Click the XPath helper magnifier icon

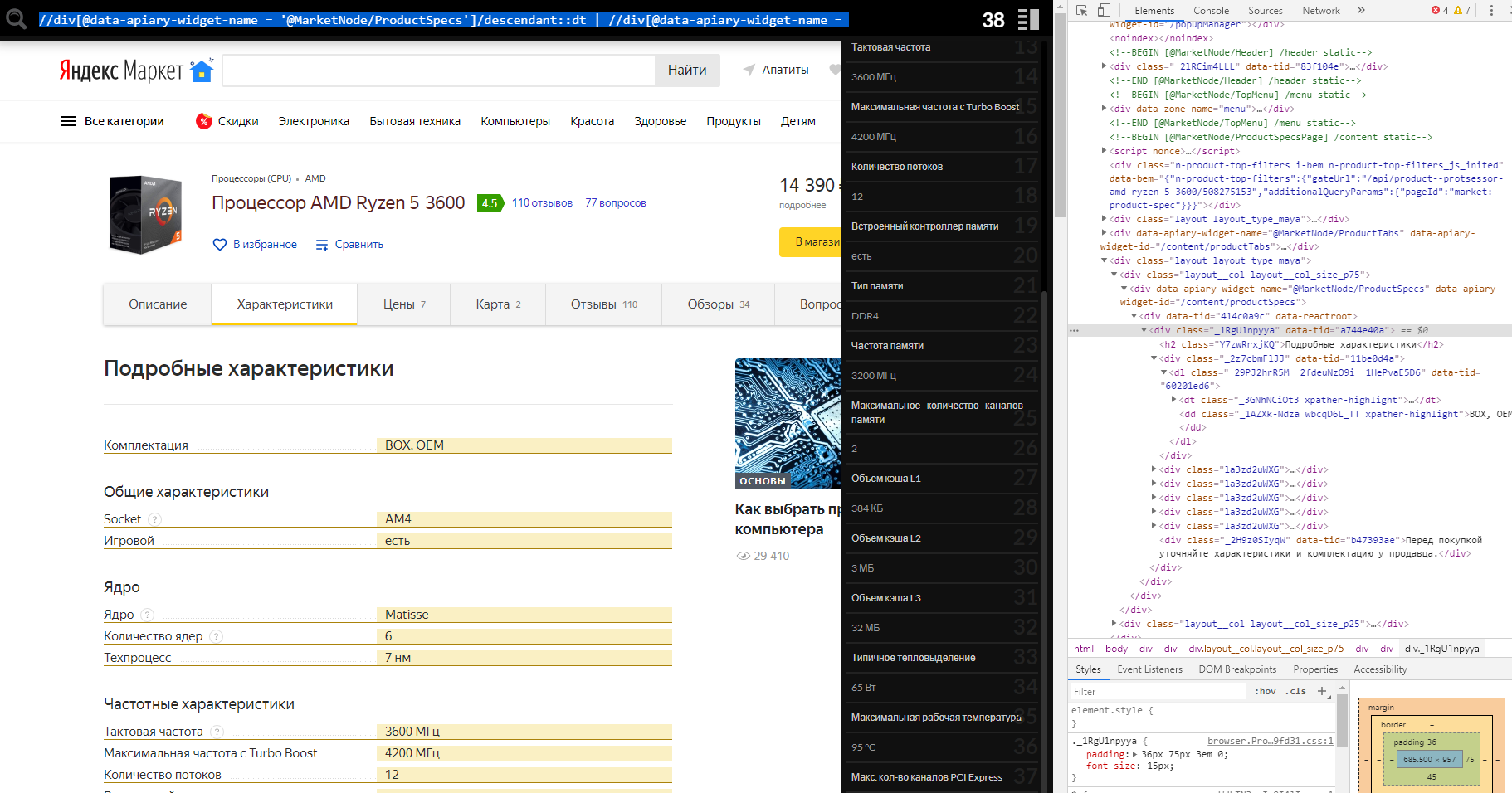click(16, 19)
